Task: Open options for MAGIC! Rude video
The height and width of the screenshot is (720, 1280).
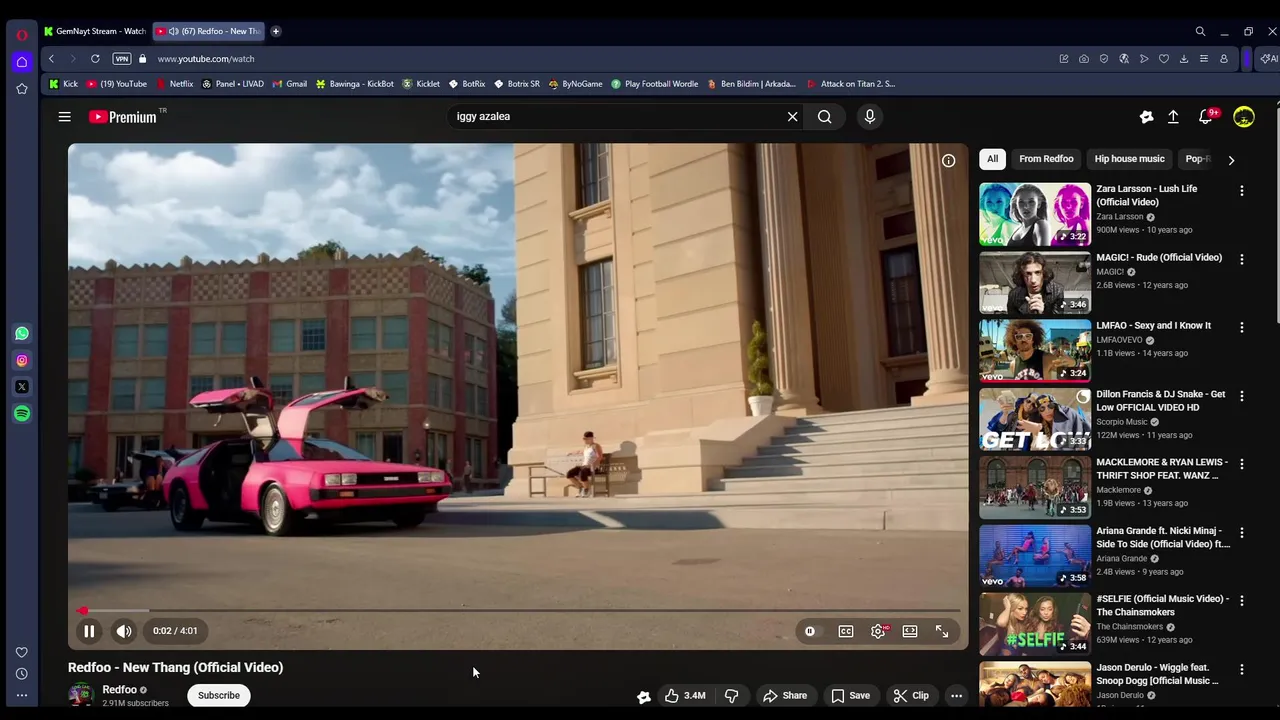Action: tap(1242, 259)
